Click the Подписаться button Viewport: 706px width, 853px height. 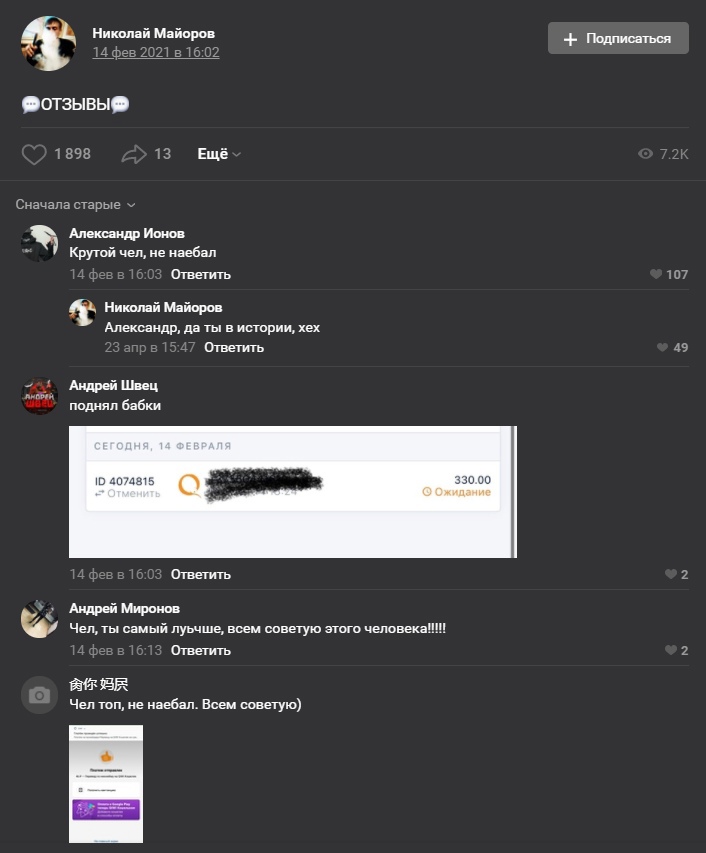[x=618, y=38]
